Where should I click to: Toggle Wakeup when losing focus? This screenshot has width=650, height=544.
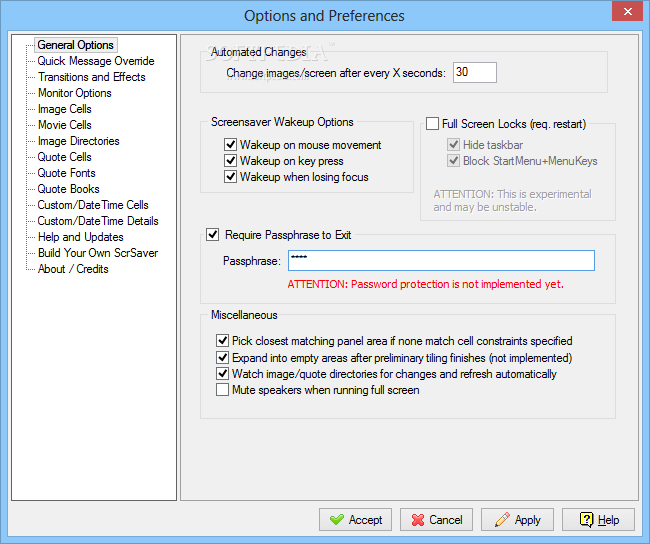[x=230, y=177]
